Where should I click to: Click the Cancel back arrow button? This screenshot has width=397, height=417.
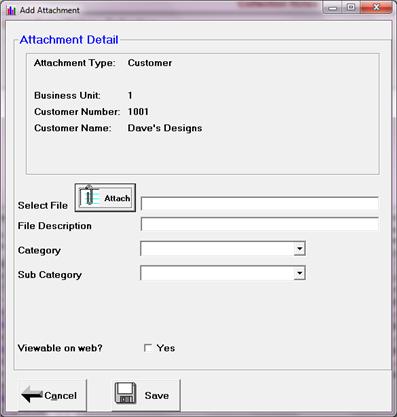(52, 395)
